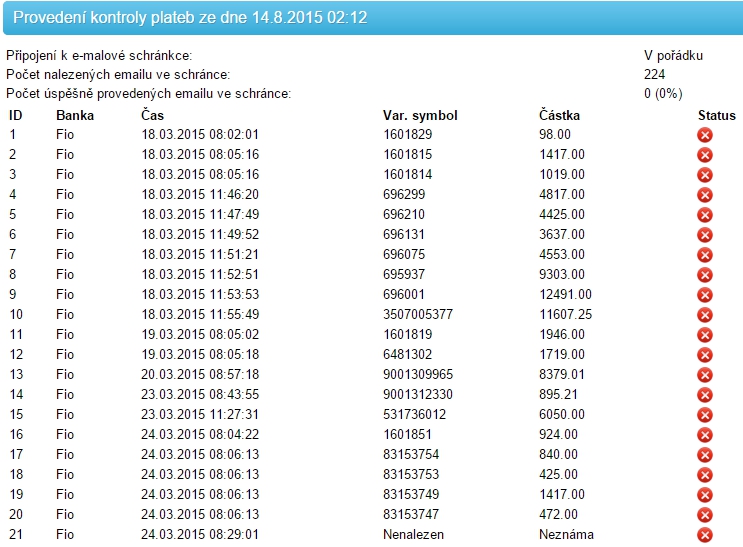This screenshot has width=743, height=547.
Task: Click failed status icon for variable symbol 696299
Action: coord(704,195)
